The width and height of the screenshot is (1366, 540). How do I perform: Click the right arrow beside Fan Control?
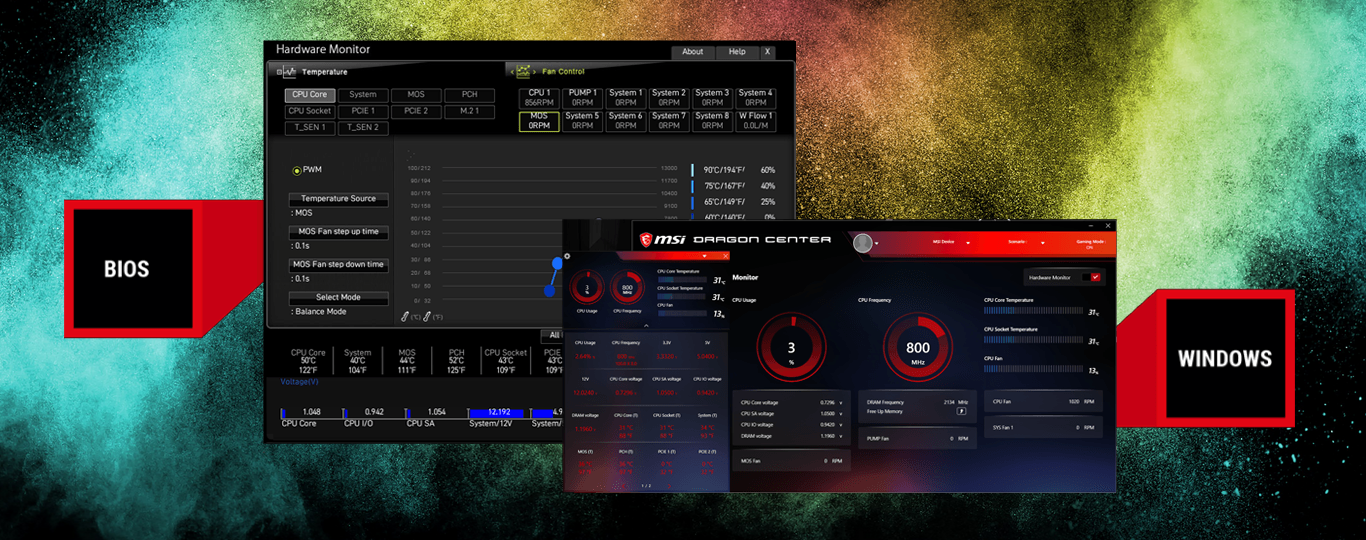[535, 72]
